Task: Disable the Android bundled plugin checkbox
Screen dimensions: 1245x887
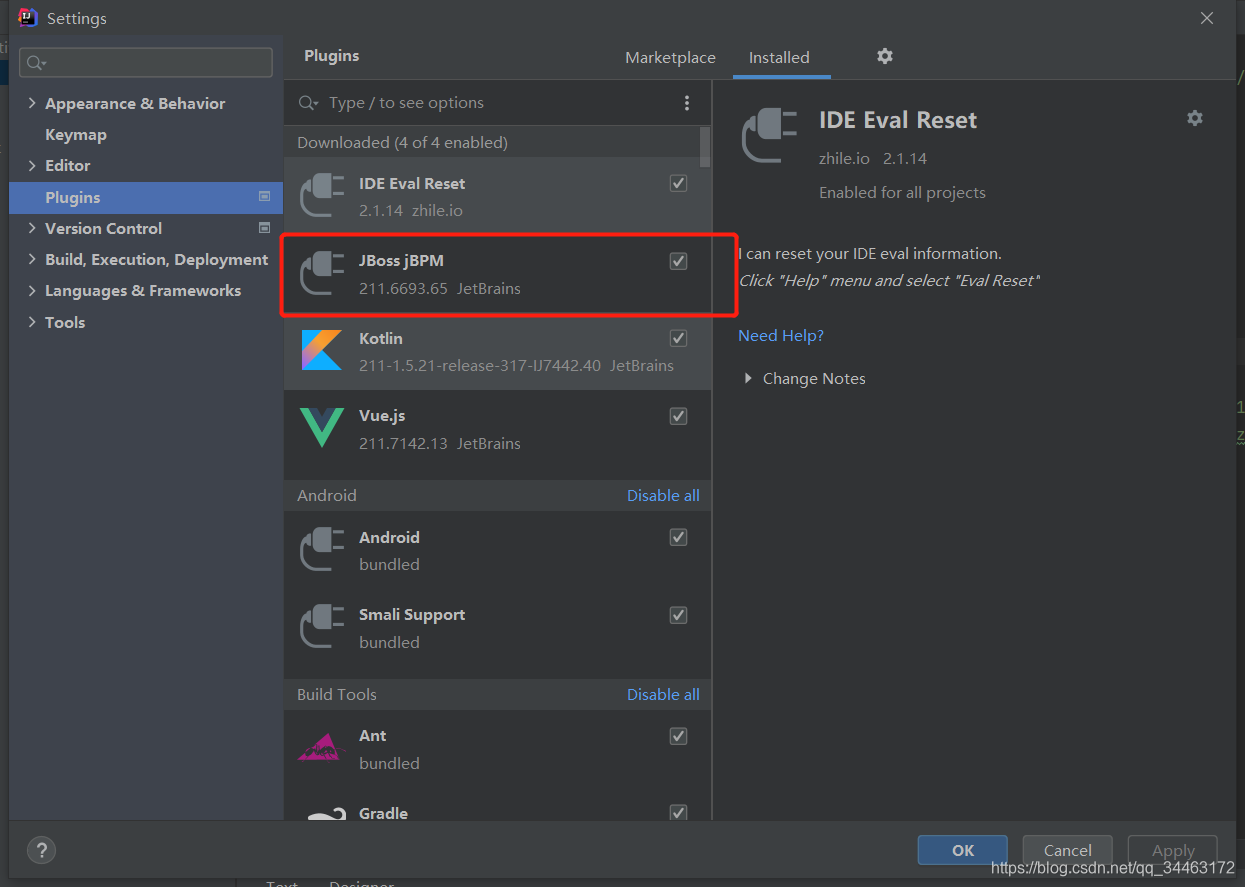Action: [679, 537]
